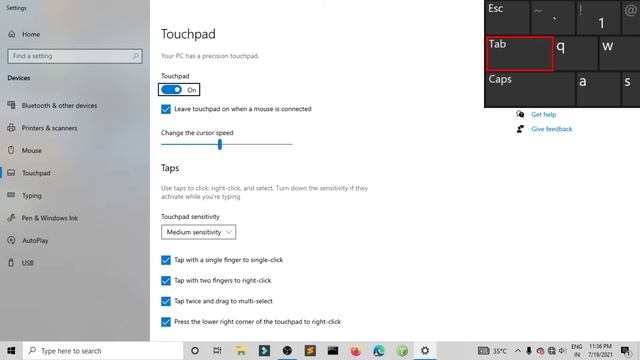Select Printers & scanners page
This screenshot has height=360, width=640.
click(49, 128)
